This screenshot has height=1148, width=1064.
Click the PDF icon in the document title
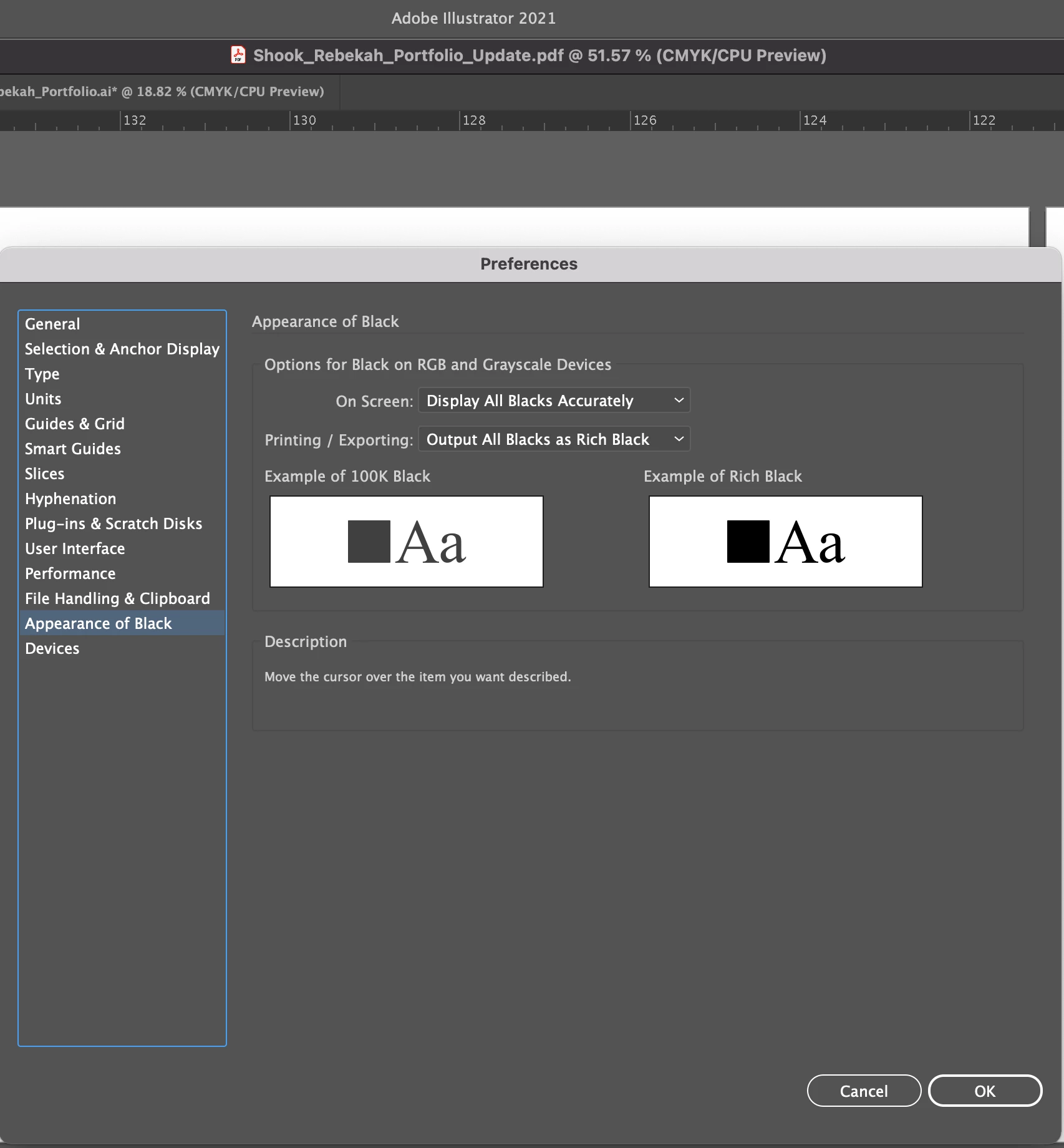coord(238,55)
